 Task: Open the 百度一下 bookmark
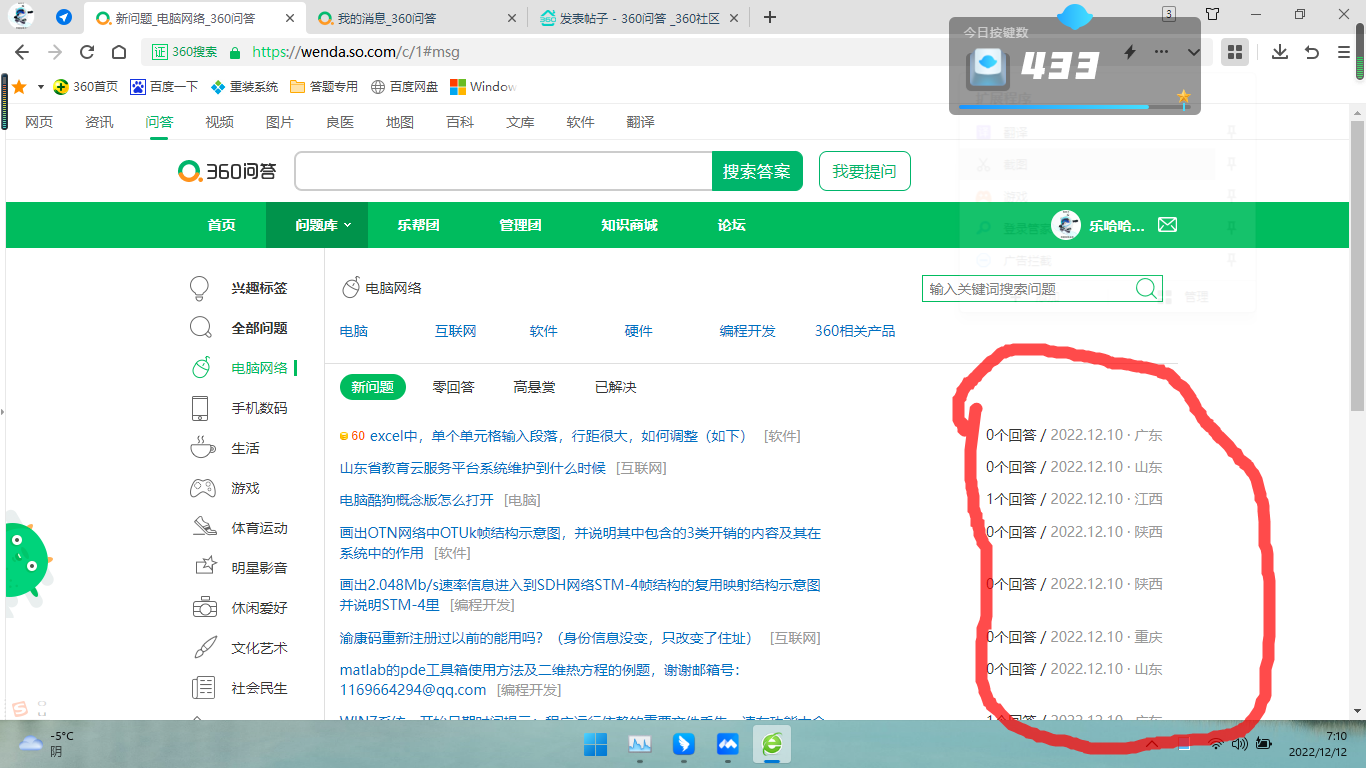click(x=164, y=87)
